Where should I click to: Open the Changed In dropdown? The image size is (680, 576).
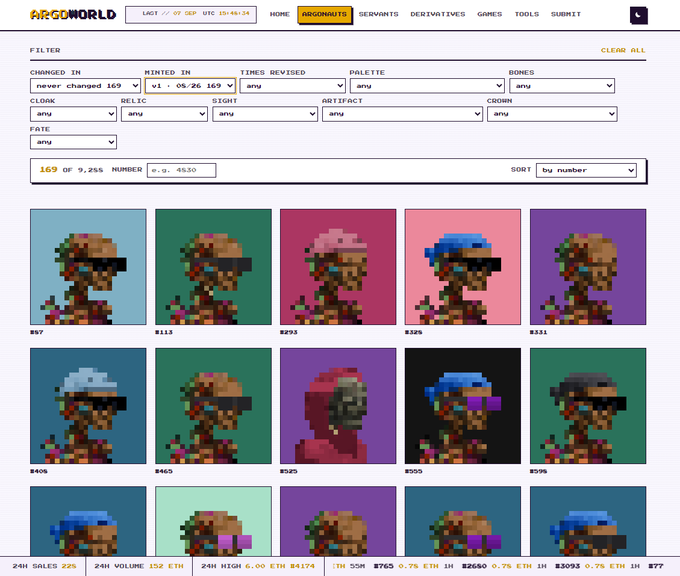[x=85, y=86]
